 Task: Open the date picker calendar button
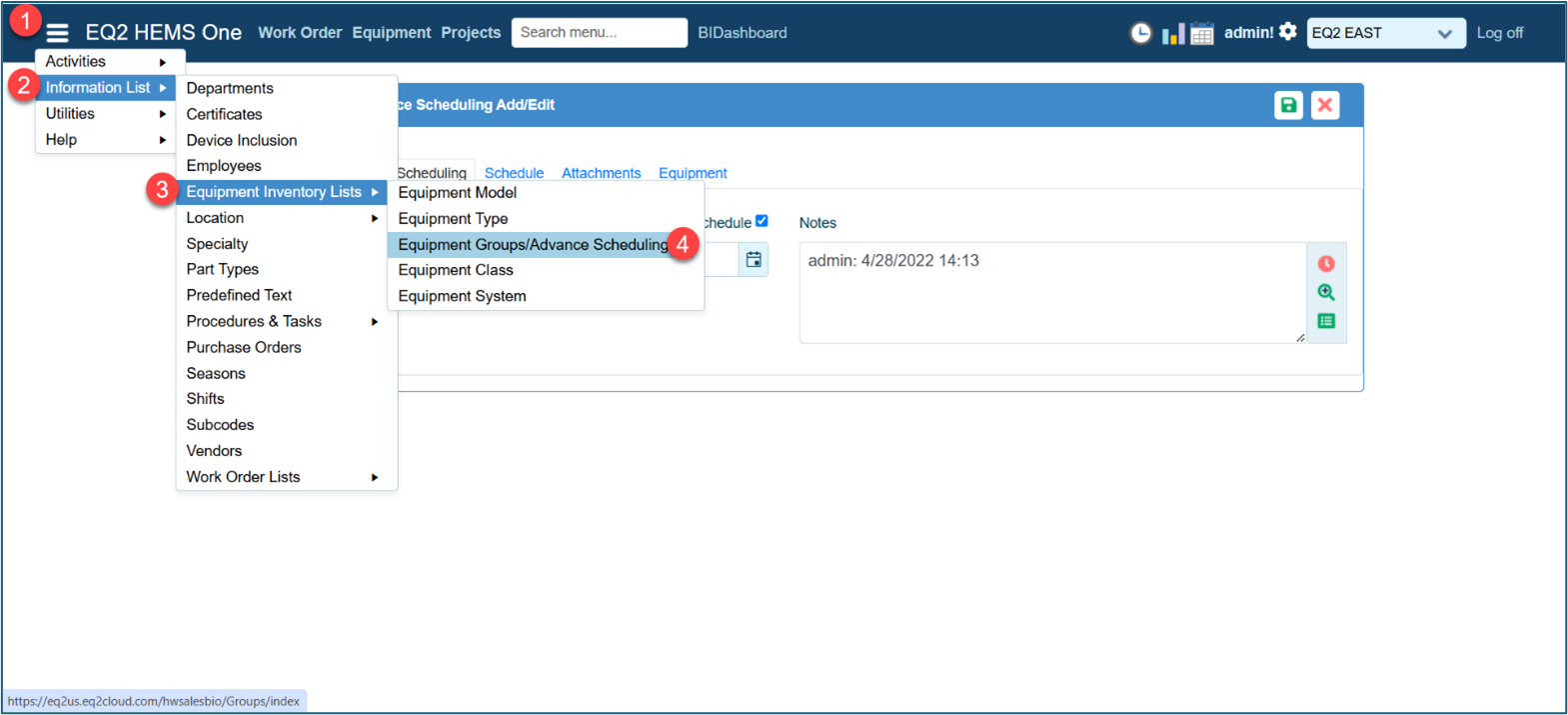coord(754,260)
